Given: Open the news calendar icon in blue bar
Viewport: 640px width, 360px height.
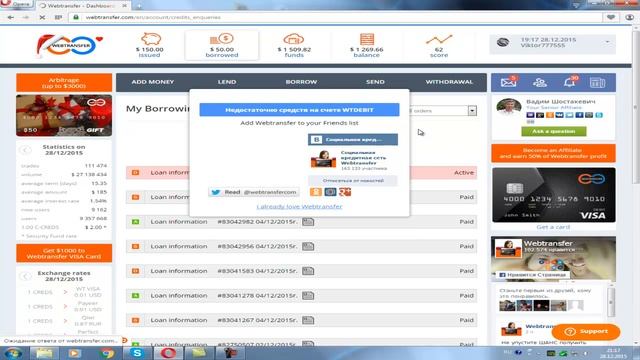Looking at the screenshot, I should click(597, 83).
